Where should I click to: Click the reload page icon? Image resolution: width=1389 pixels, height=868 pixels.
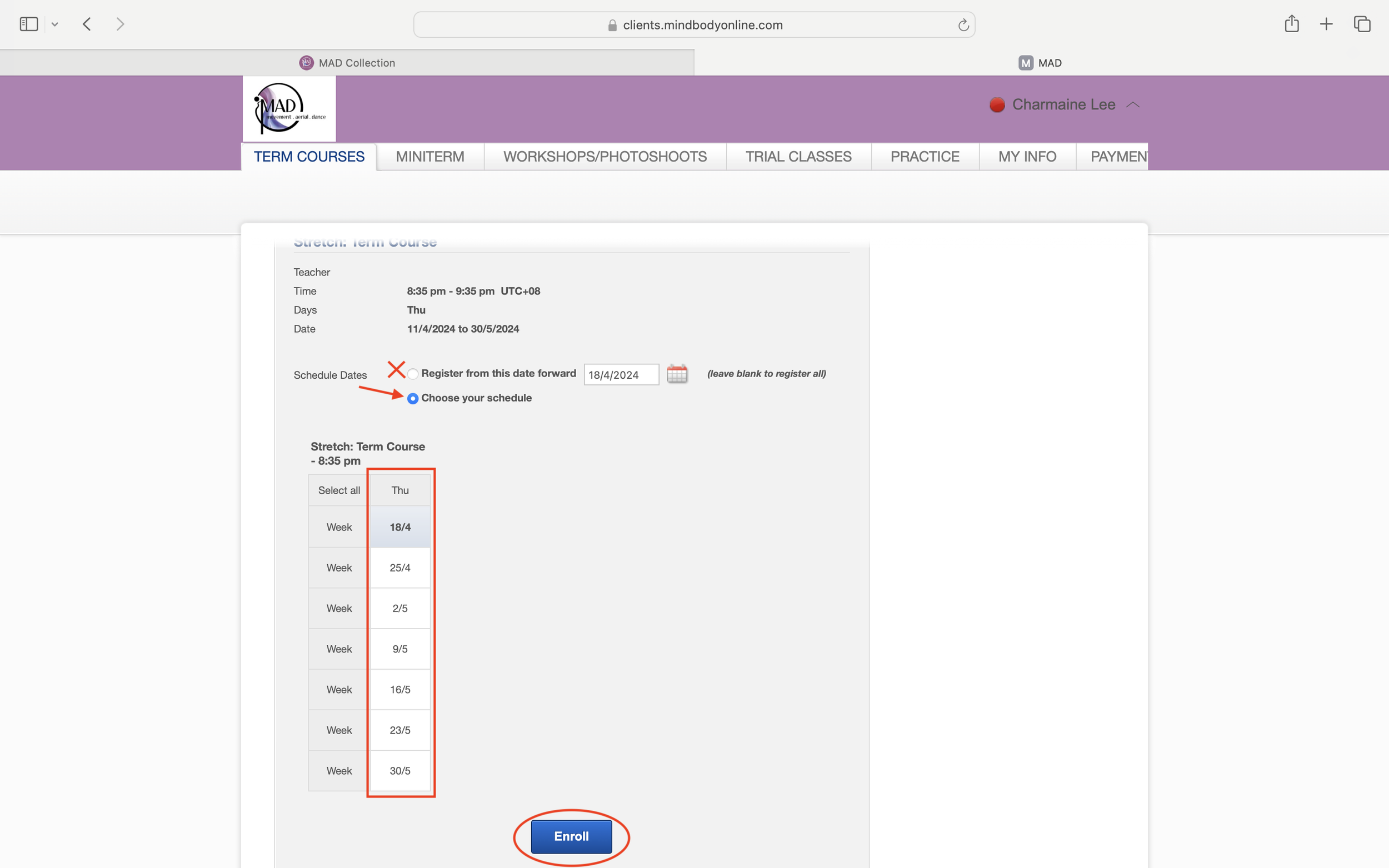(963, 25)
